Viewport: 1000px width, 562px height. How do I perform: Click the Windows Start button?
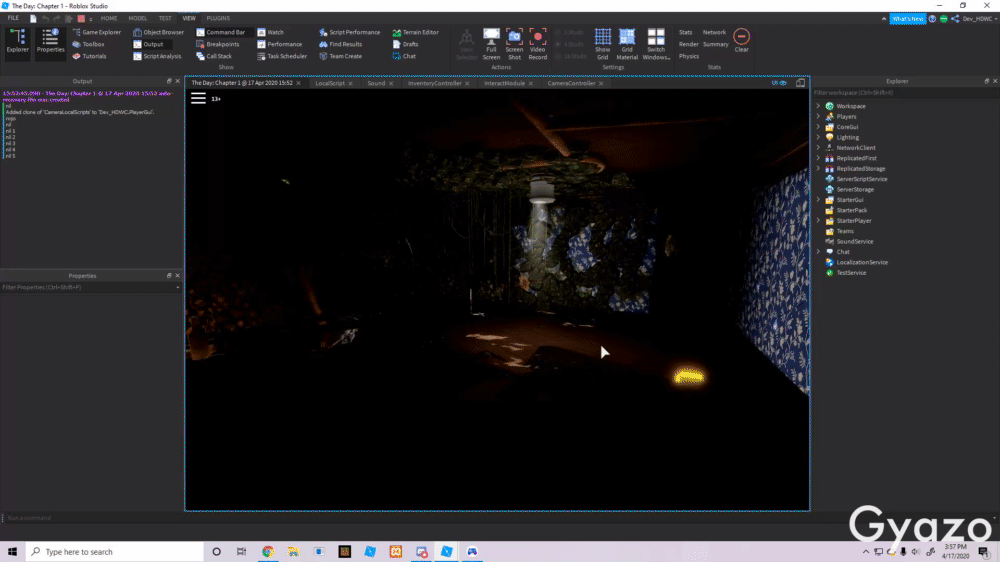(13, 551)
